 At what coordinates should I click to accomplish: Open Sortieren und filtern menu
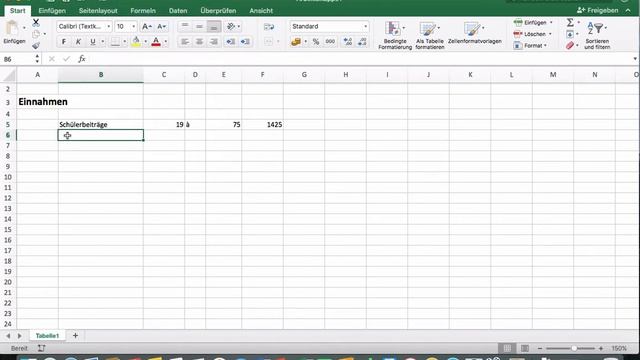click(597, 36)
